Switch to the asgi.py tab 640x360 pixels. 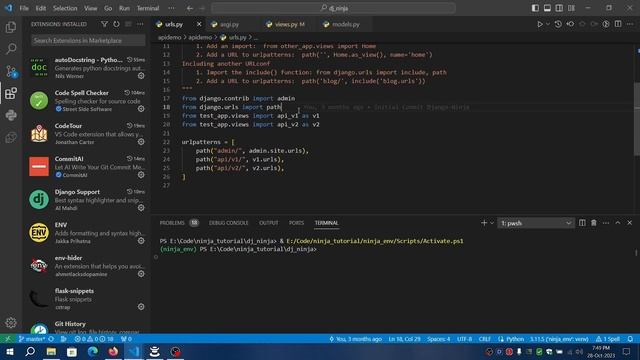[x=229, y=24]
